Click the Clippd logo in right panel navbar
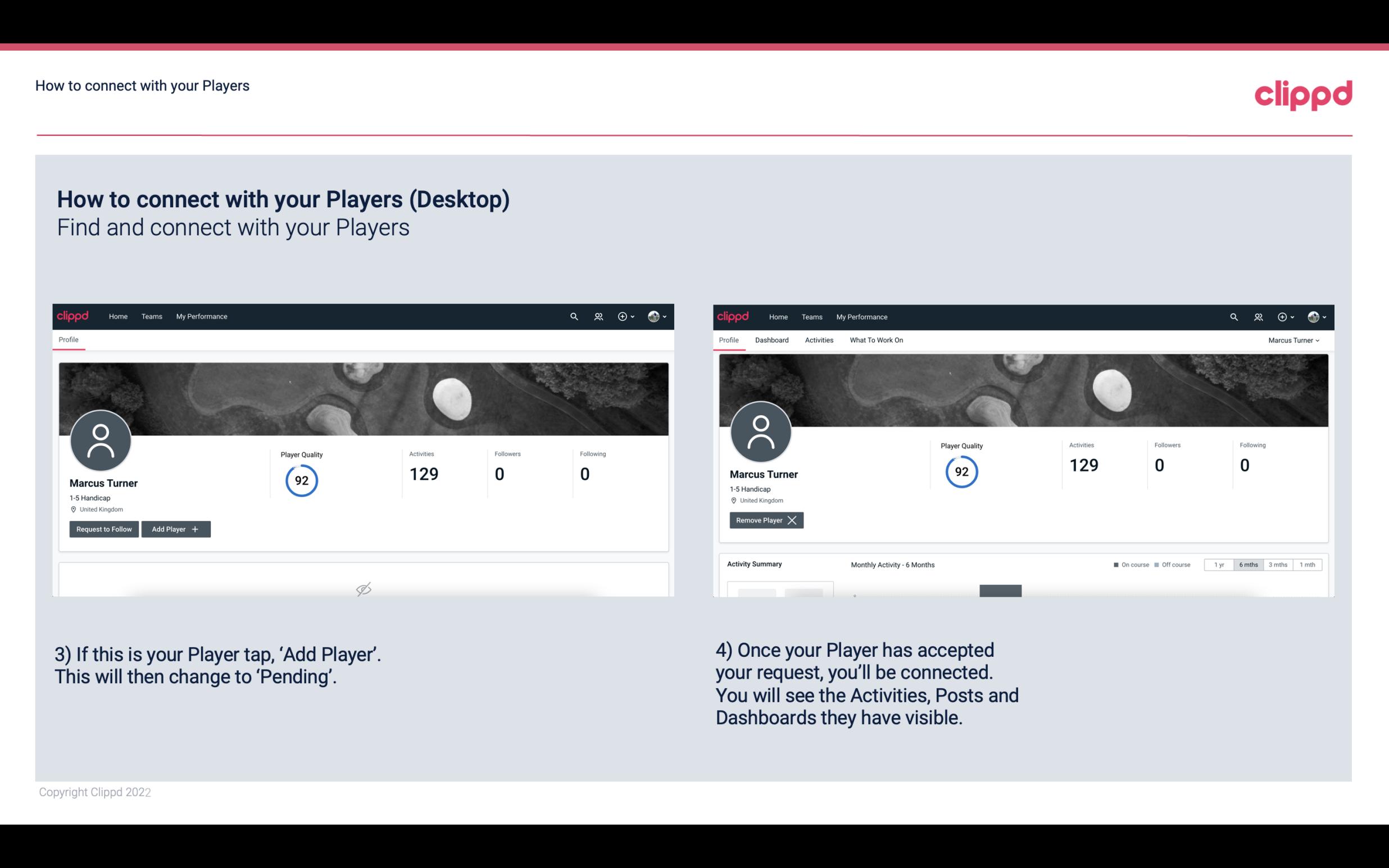Screen dimensions: 1389x868 [733, 316]
